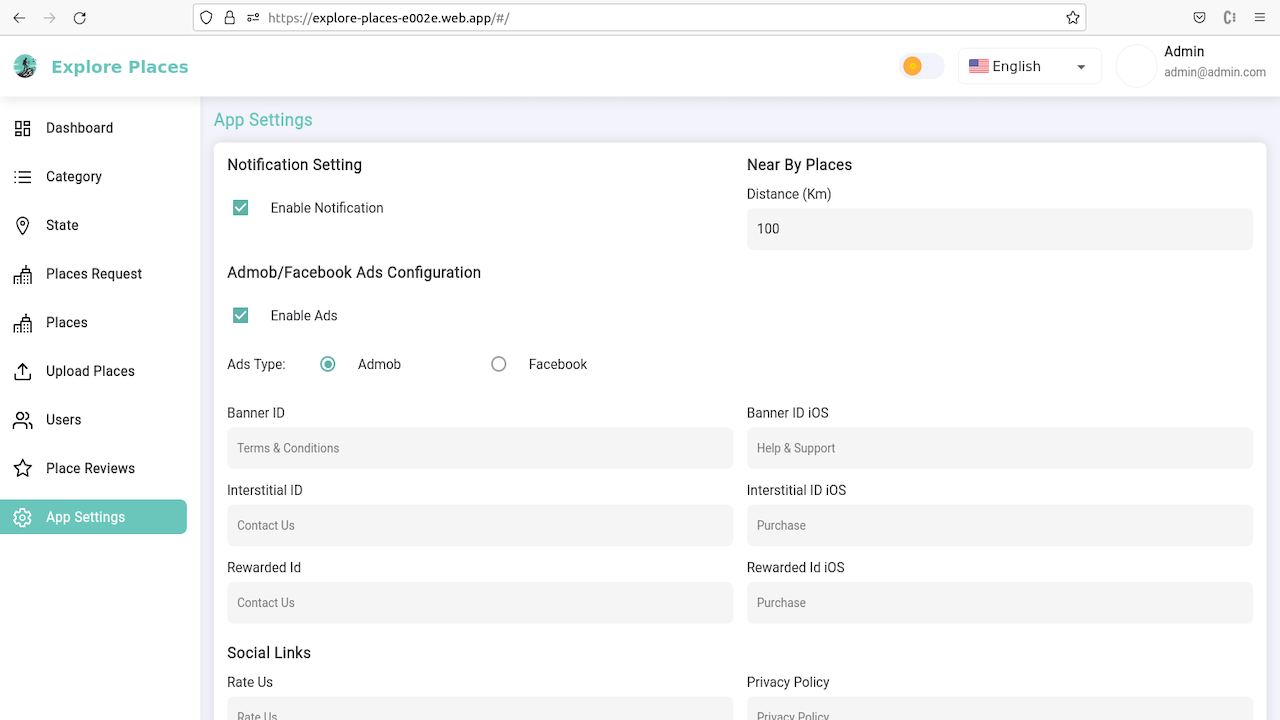
Task: Click the Banner ID input field
Action: point(480,448)
